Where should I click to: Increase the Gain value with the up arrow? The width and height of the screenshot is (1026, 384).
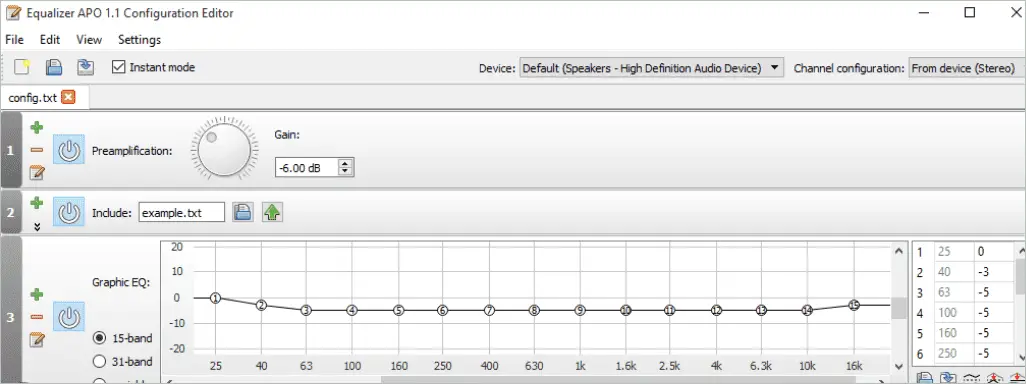tap(345, 163)
